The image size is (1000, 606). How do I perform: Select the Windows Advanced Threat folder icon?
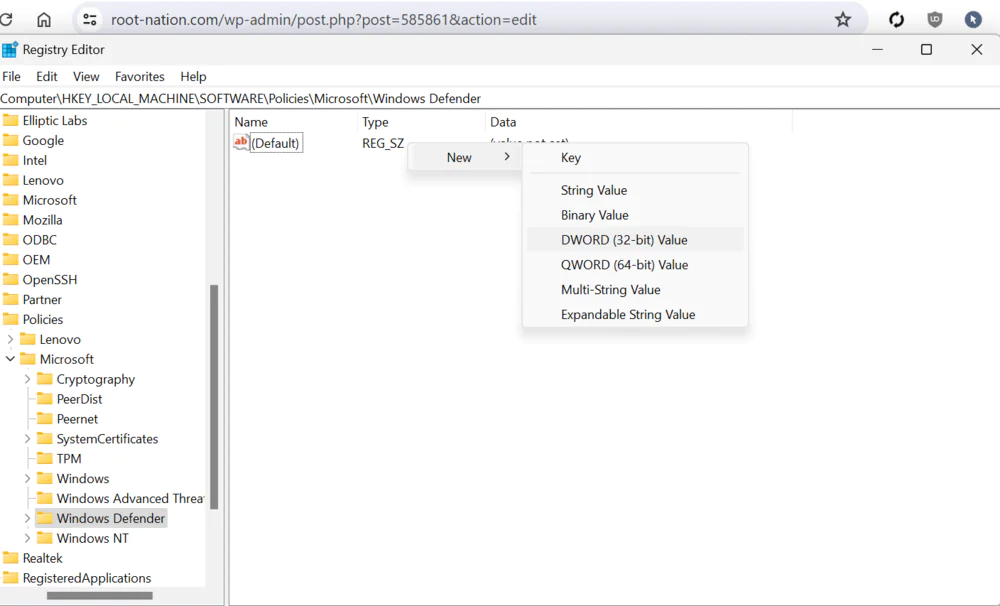[x=45, y=498]
